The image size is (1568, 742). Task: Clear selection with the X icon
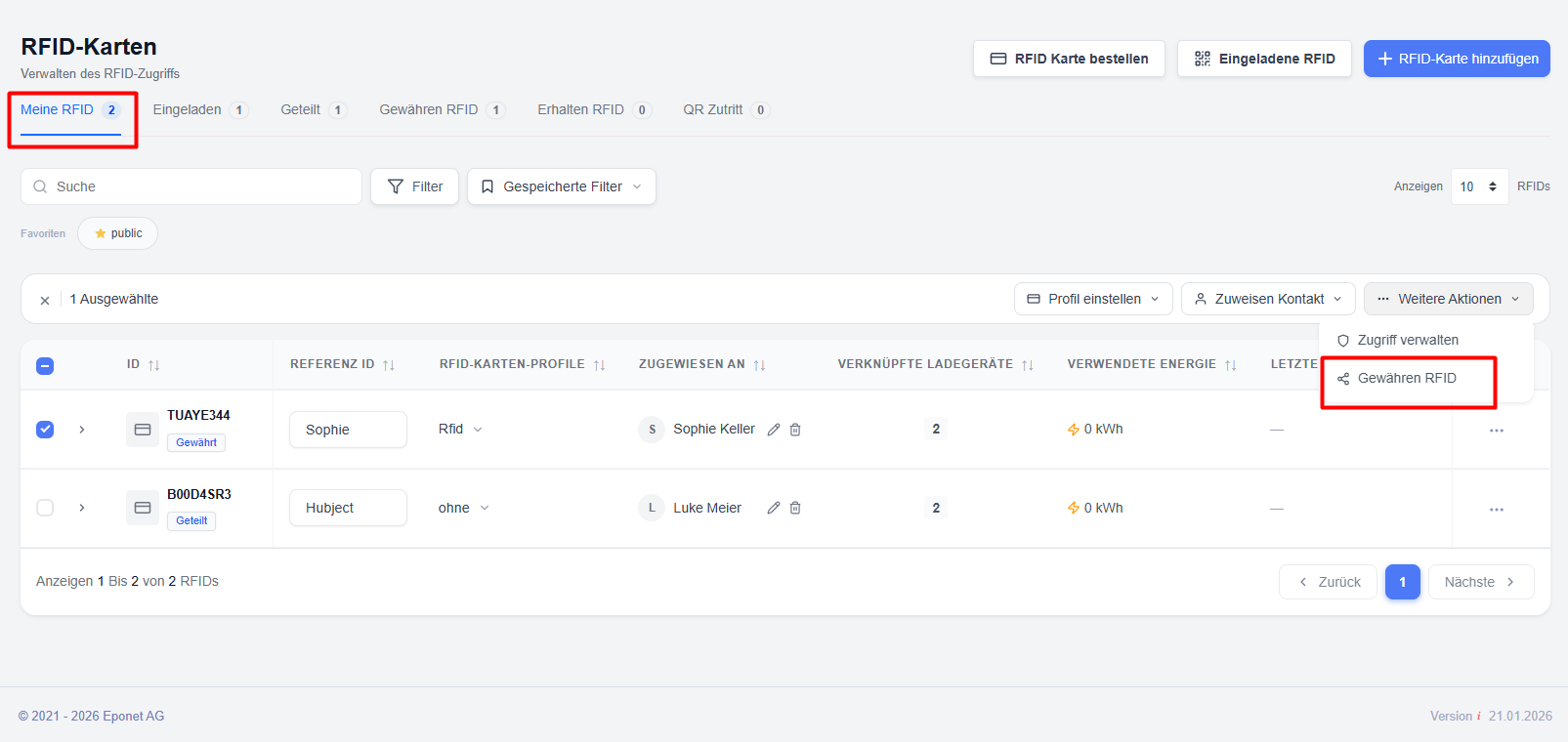45,301
